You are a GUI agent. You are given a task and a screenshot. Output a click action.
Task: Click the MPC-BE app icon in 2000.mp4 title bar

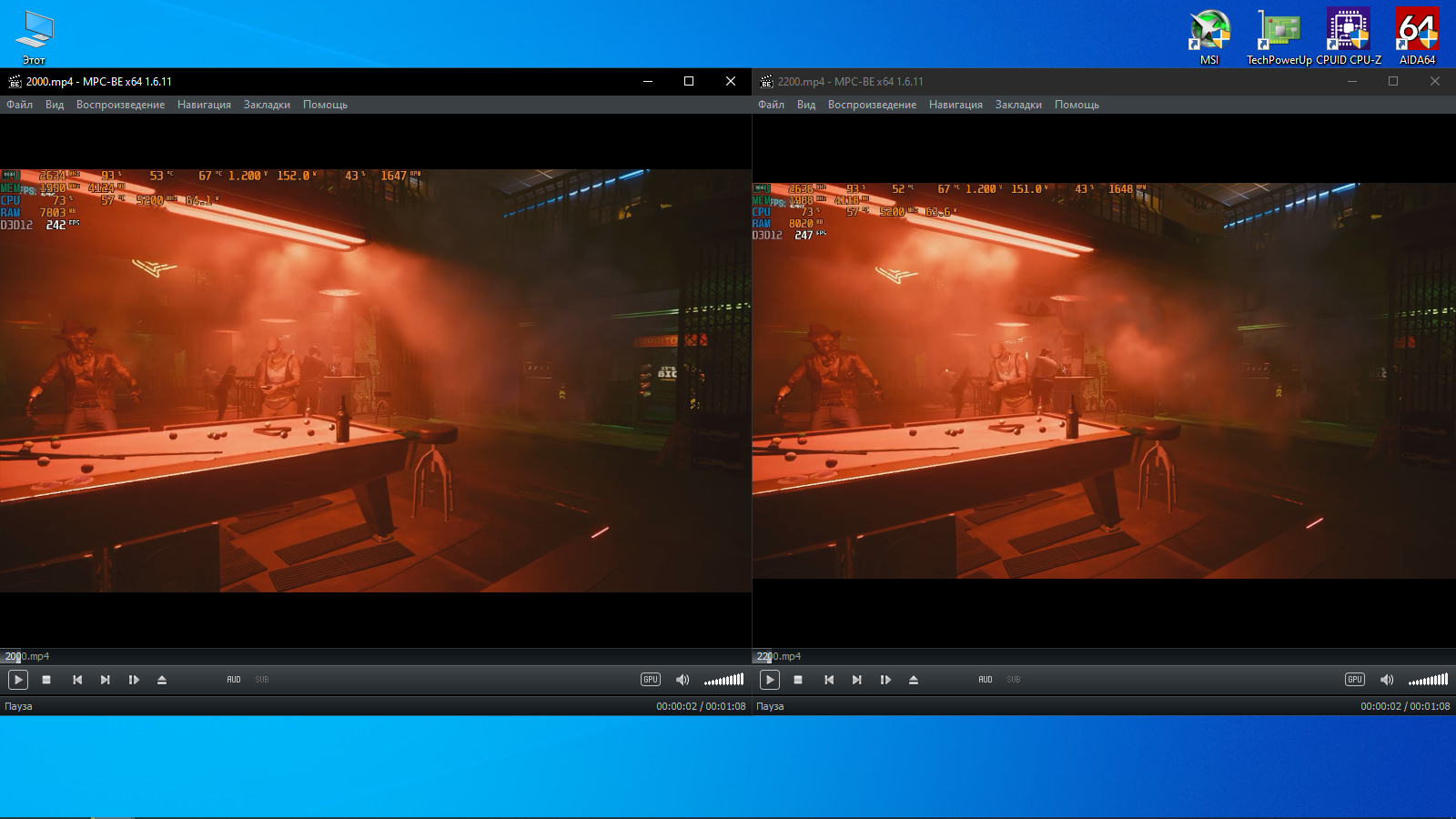point(15,81)
